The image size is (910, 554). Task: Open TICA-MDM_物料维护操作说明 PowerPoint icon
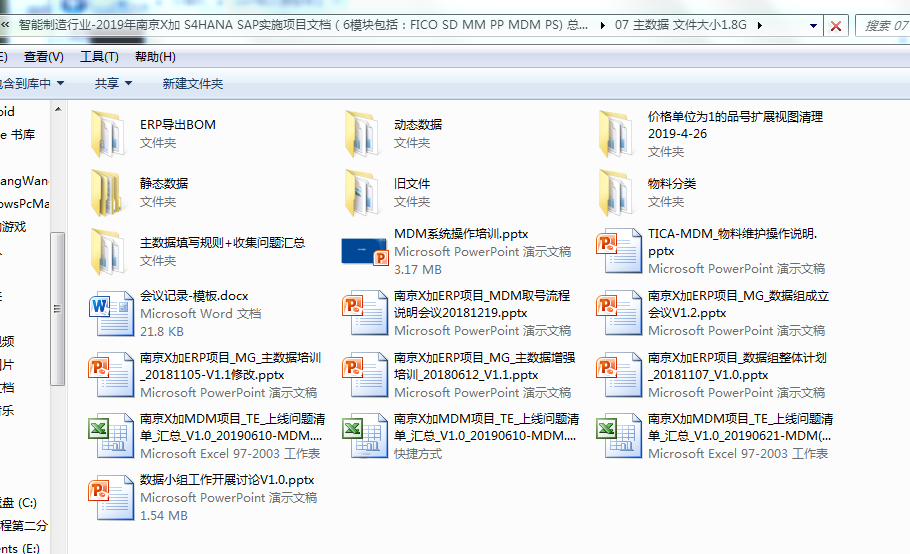coord(617,251)
